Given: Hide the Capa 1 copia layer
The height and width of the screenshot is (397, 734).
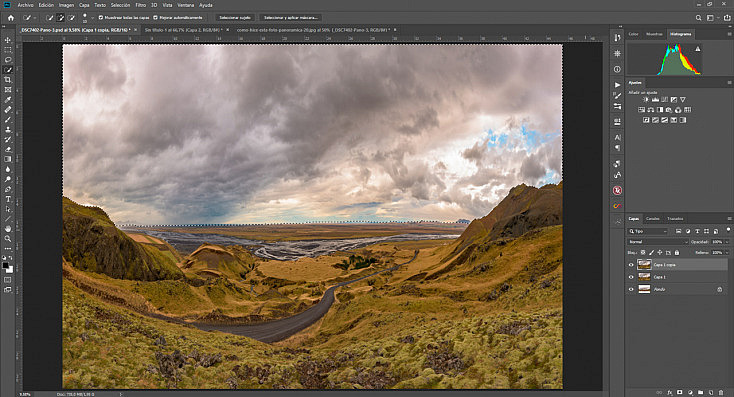Looking at the screenshot, I should pyautogui.click(x=631, y=265).
